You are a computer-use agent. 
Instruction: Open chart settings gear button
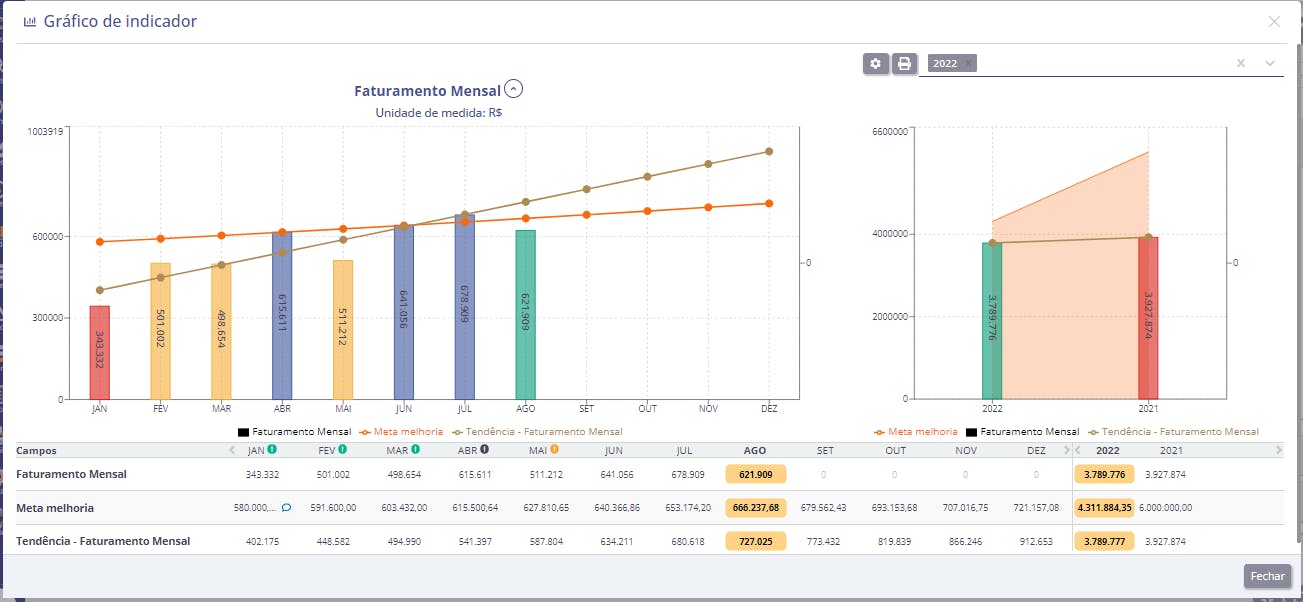pyautogui.click(x=876, y=64)
